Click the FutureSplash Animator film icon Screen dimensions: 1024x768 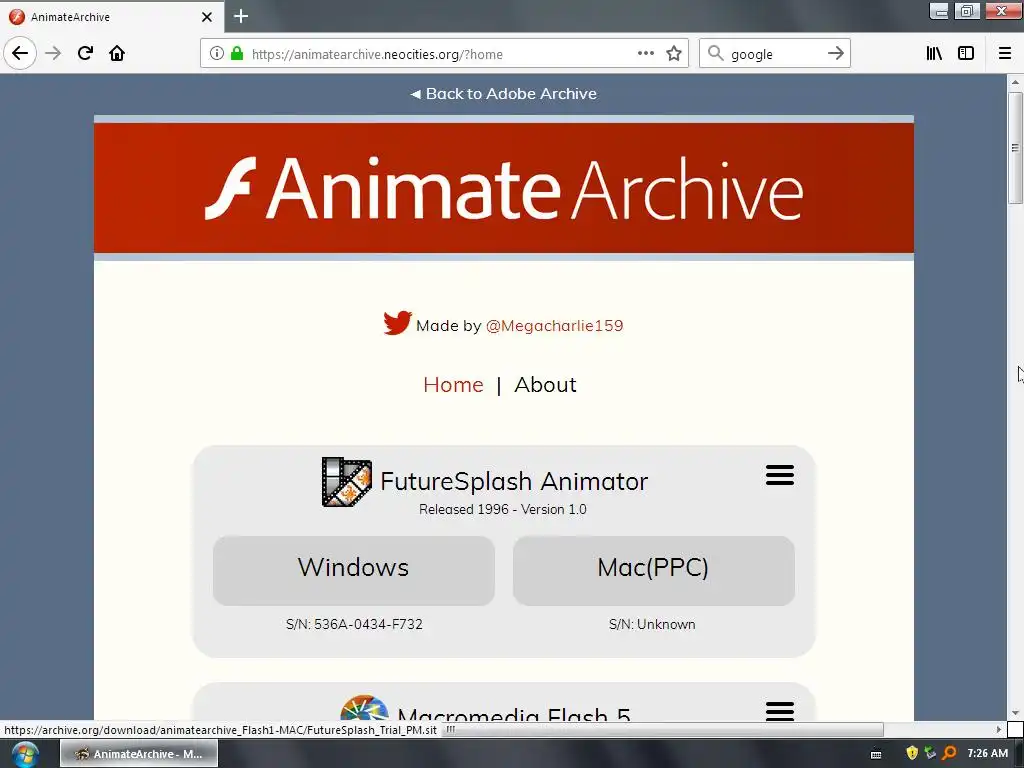pos(347,482)
